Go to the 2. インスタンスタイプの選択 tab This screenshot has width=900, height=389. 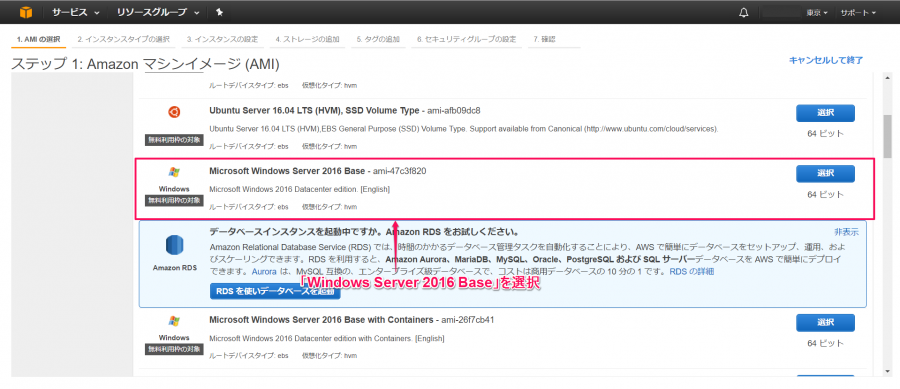pos(123,40)
